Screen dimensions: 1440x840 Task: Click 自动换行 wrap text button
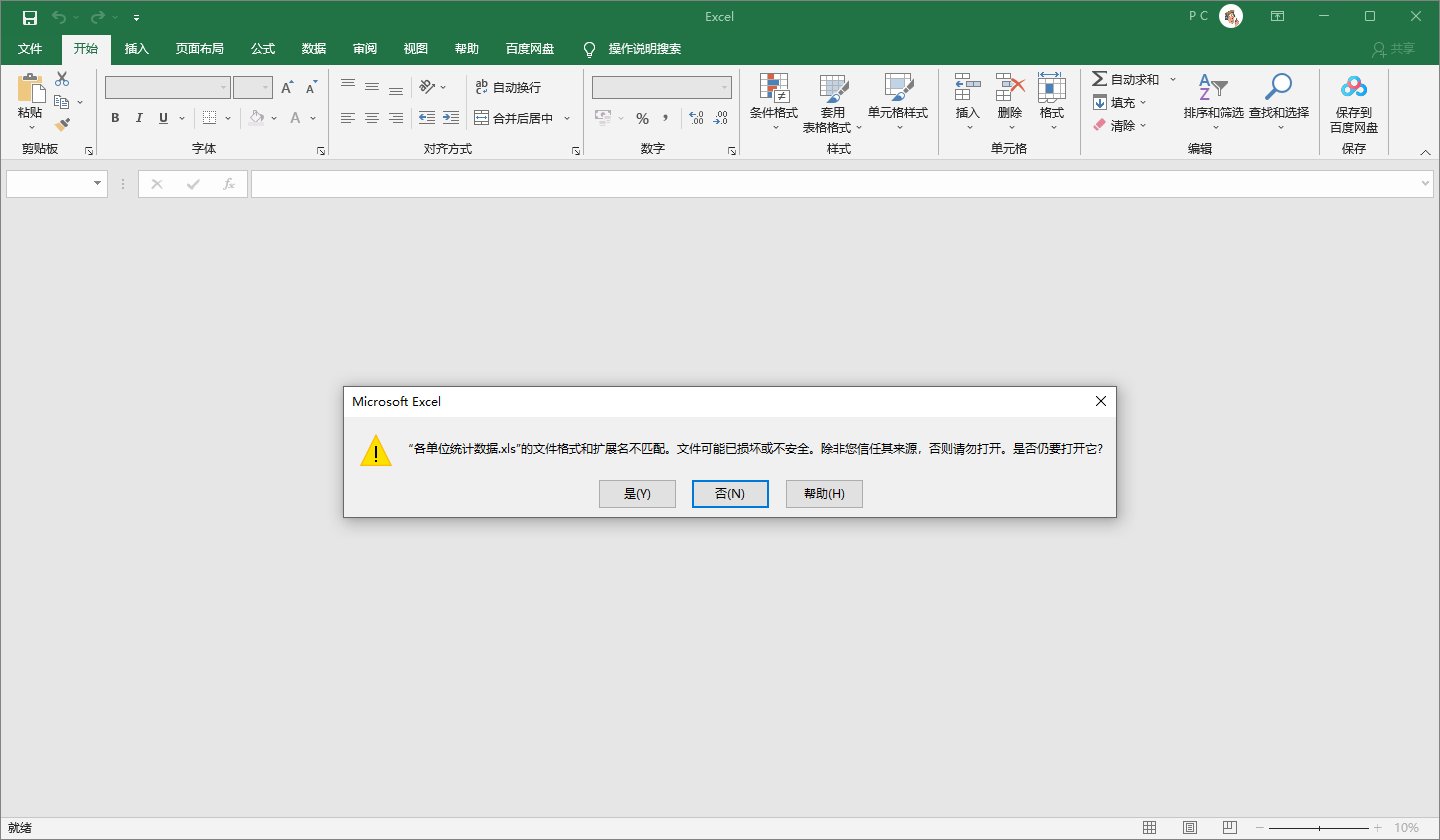[508, 87]
